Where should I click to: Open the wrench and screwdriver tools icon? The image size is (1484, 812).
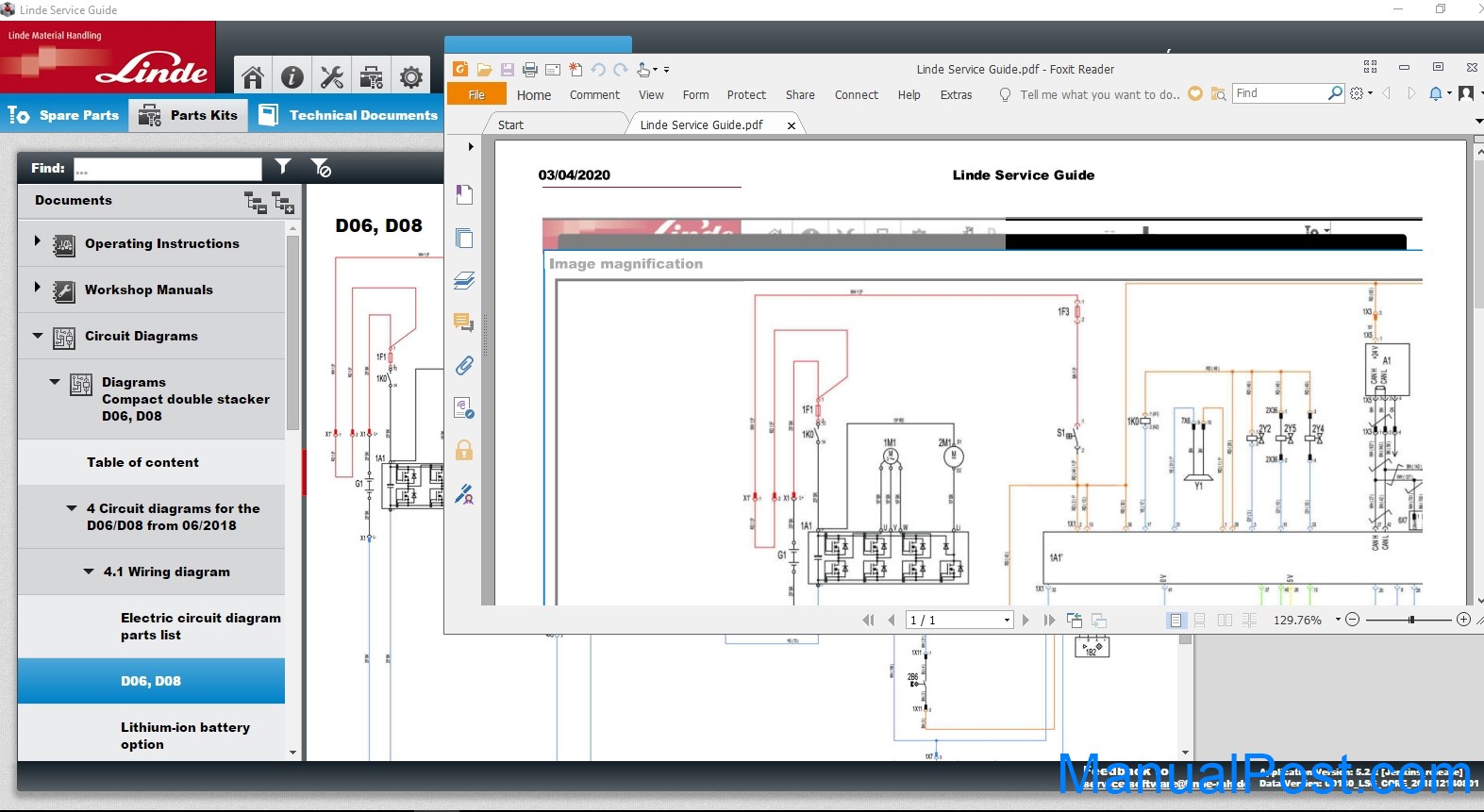click(332, 76)
